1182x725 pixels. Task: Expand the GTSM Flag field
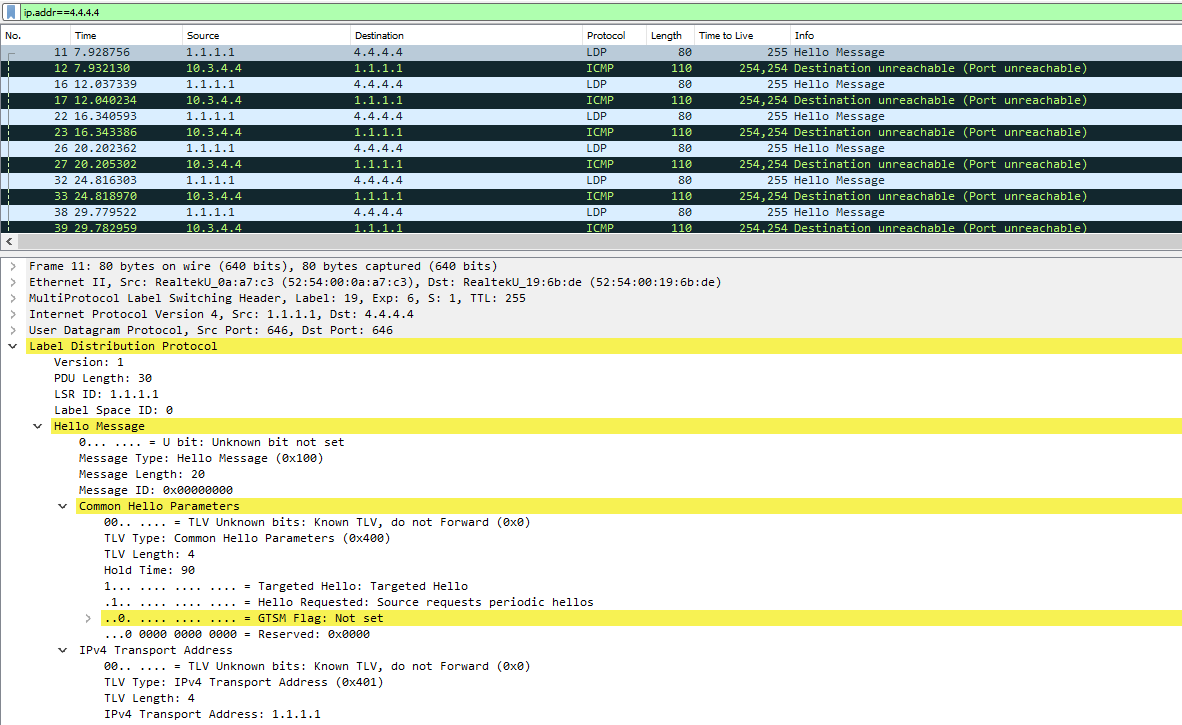(88, 618)
